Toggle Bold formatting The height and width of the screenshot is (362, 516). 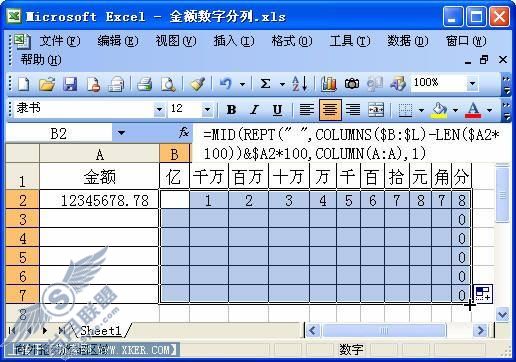point(231,109)
